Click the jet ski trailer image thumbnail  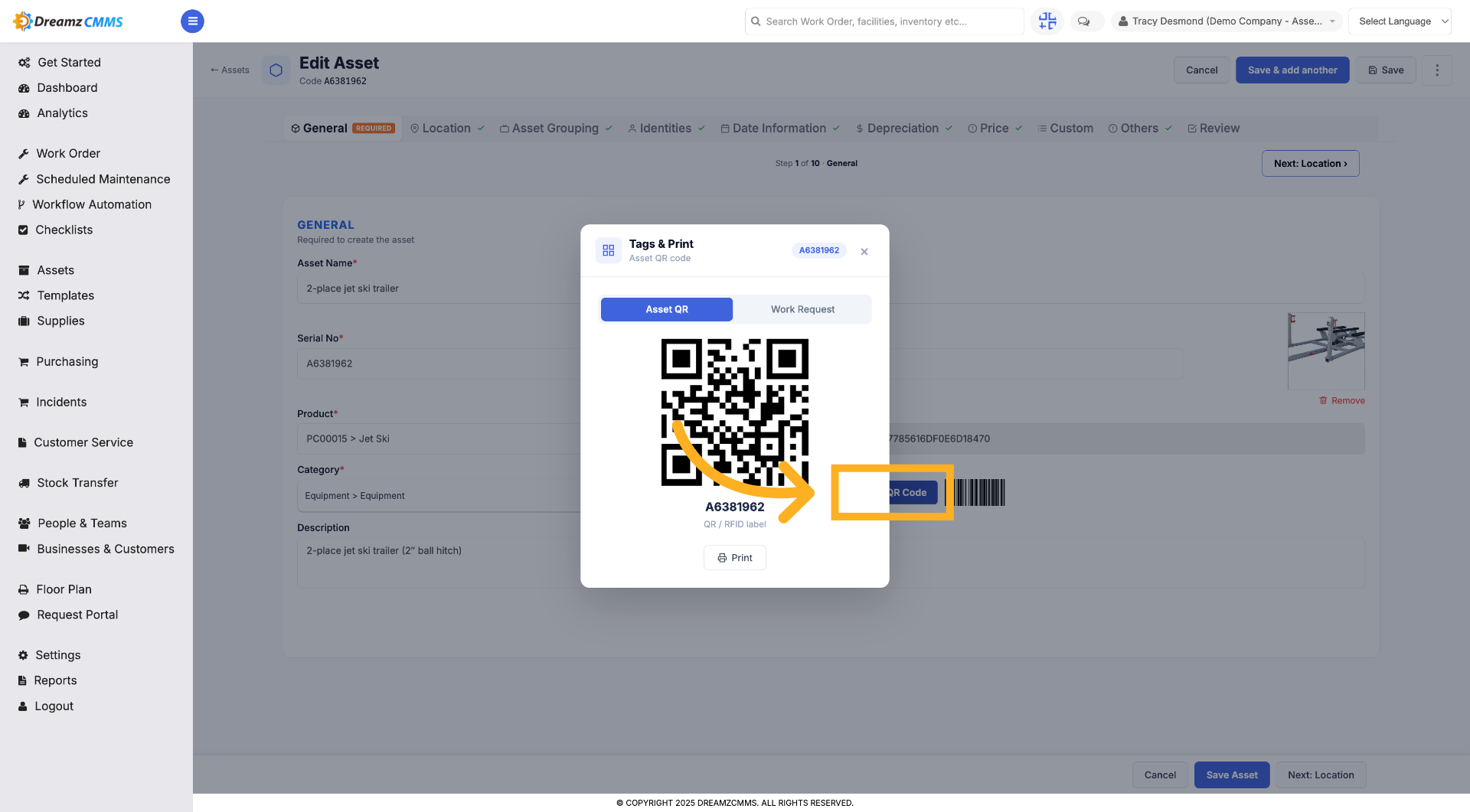click(1326, 351)
